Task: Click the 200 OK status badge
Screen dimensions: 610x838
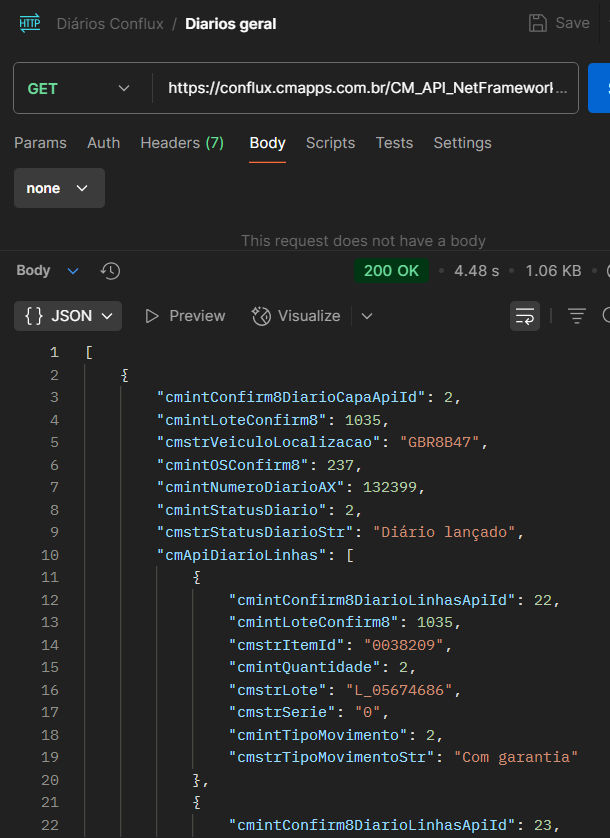Action: (391, 271)
